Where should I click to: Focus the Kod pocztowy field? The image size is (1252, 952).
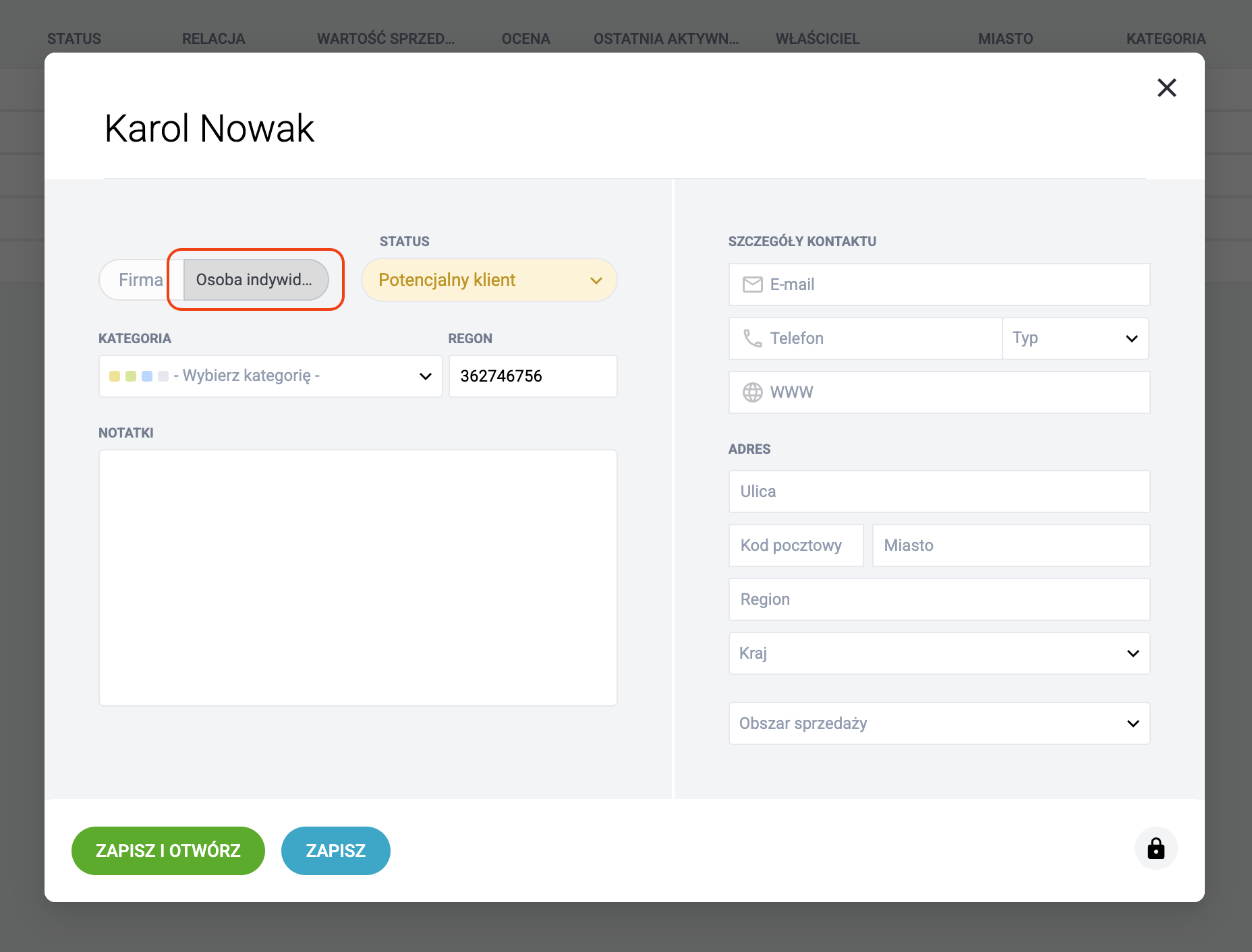pyautogui.click(x=796, y=545)
